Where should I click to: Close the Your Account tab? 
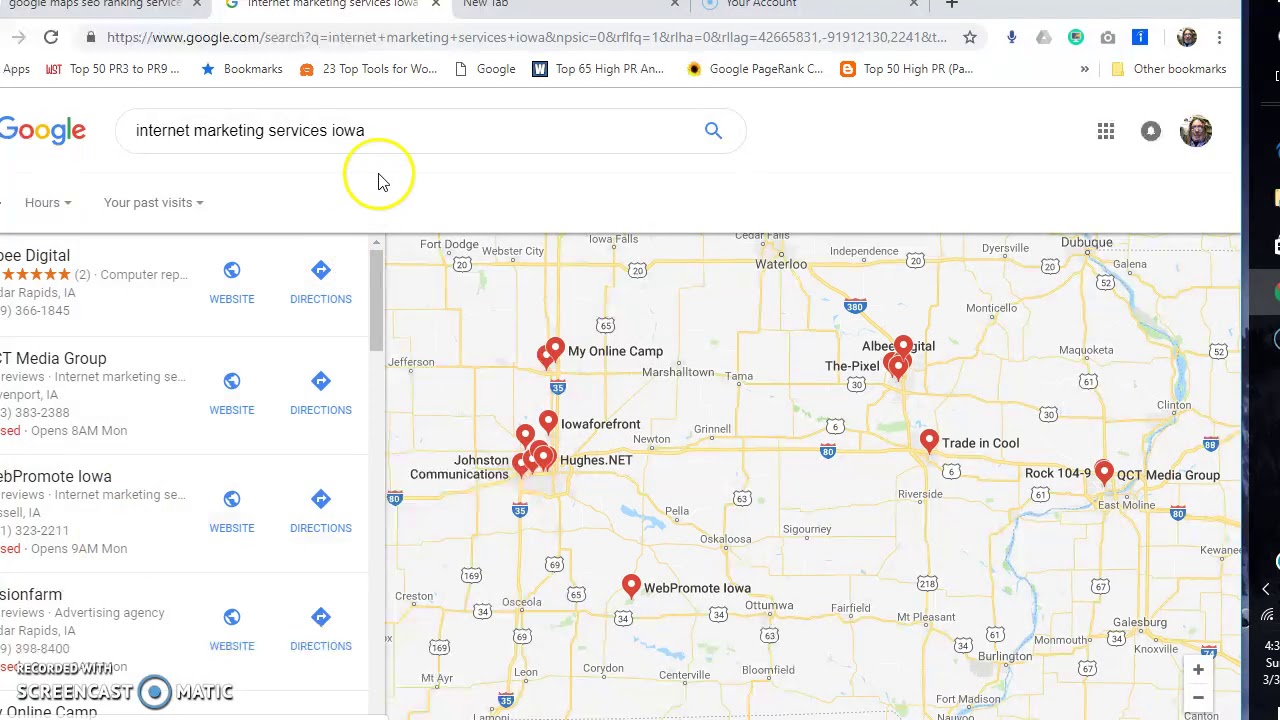(x=914, y=4)
